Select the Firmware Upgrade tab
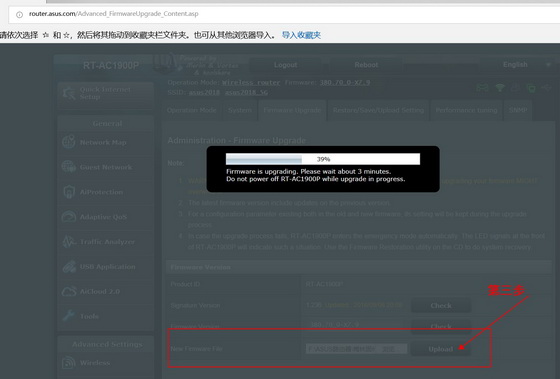The image size is (560, 379). tap(292, 110)
